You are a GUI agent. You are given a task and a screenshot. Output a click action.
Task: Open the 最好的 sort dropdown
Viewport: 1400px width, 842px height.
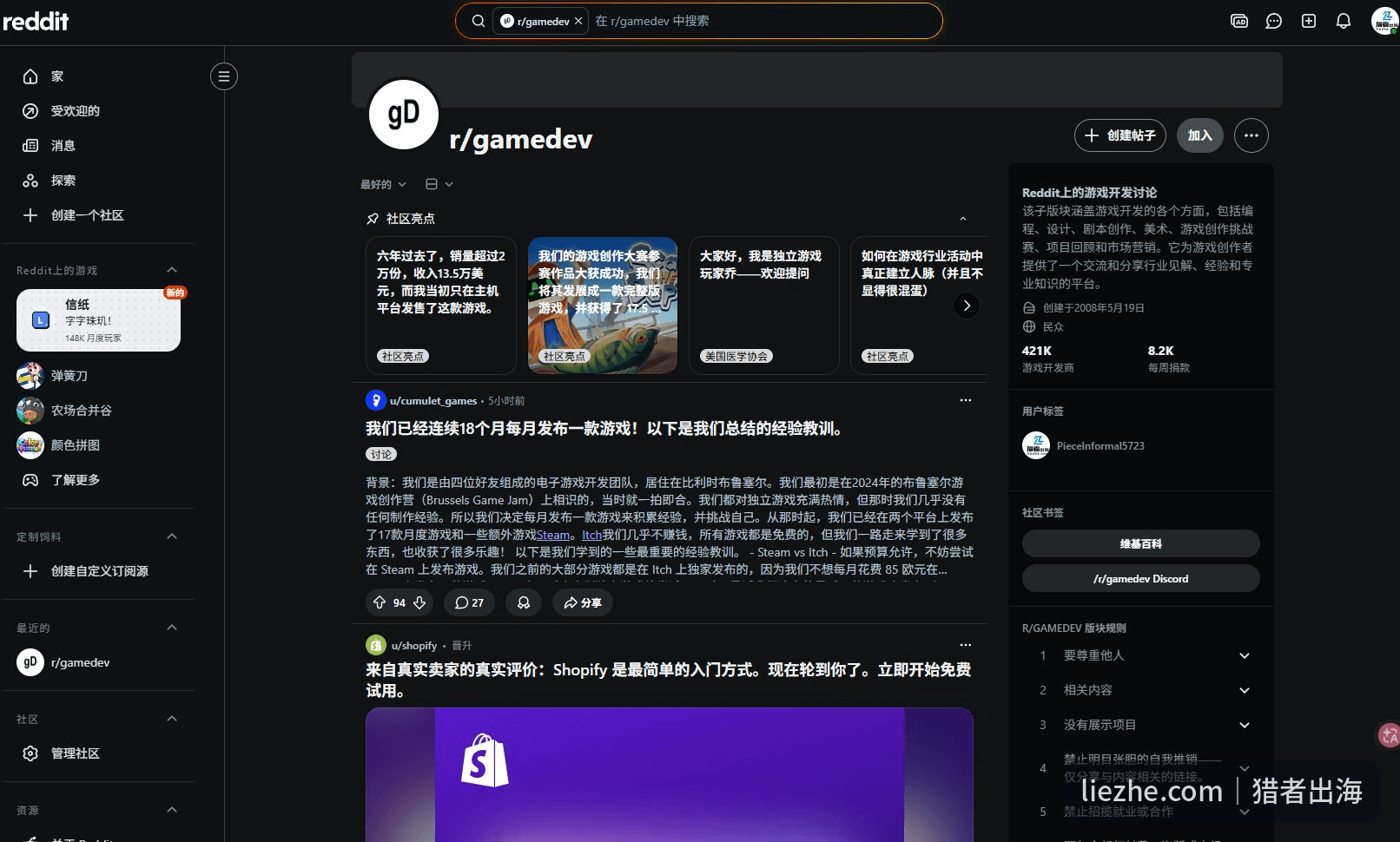click(x=383, y=184)
